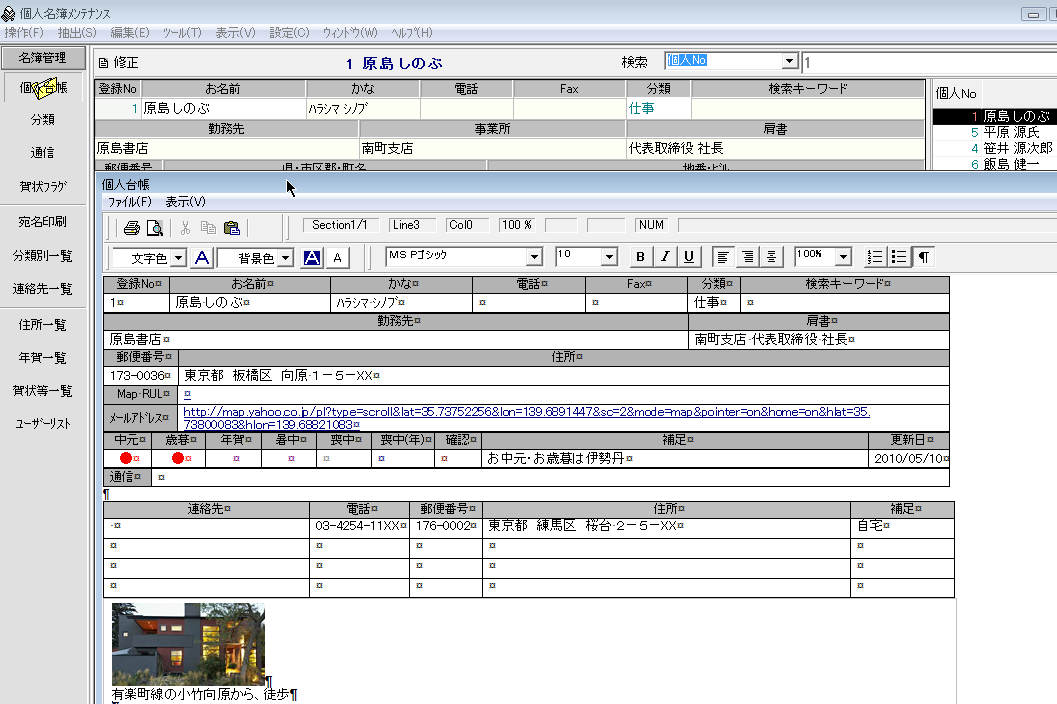Click the 宛名印刷 sidebar button
The height and width of the screenshot is (704, 1057).
[42, 222]
